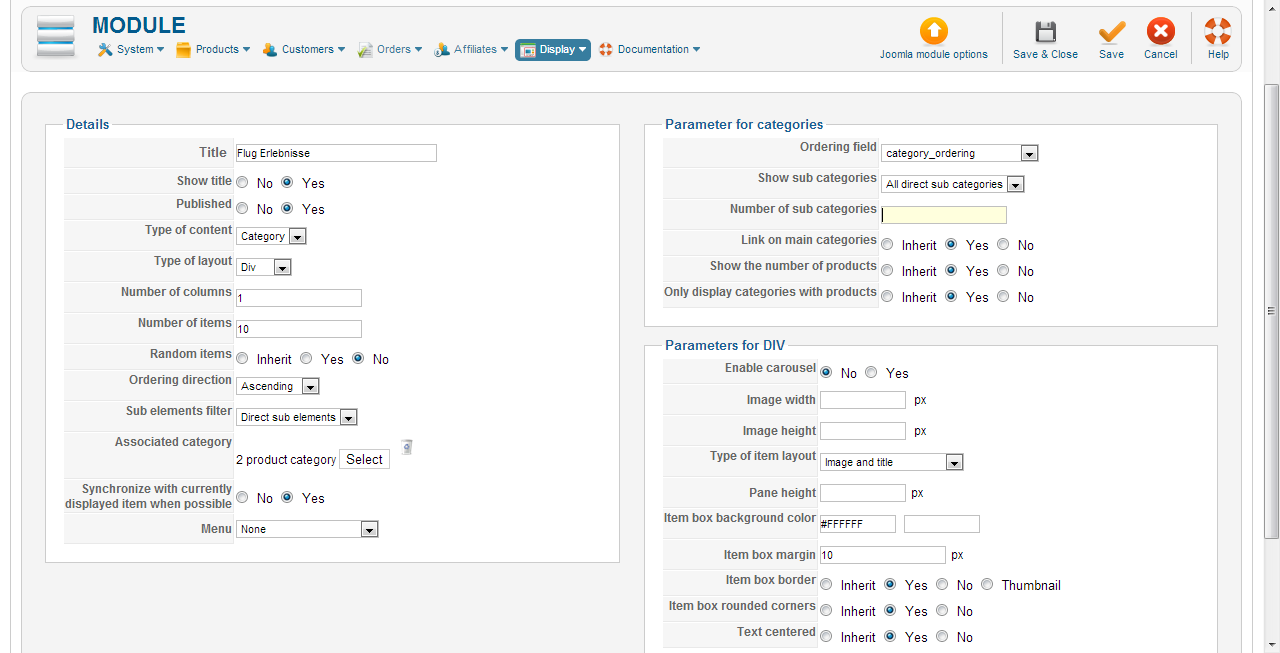Click the Save & Close floppy disk icon
The image size is (1280, 653).
1045,32
